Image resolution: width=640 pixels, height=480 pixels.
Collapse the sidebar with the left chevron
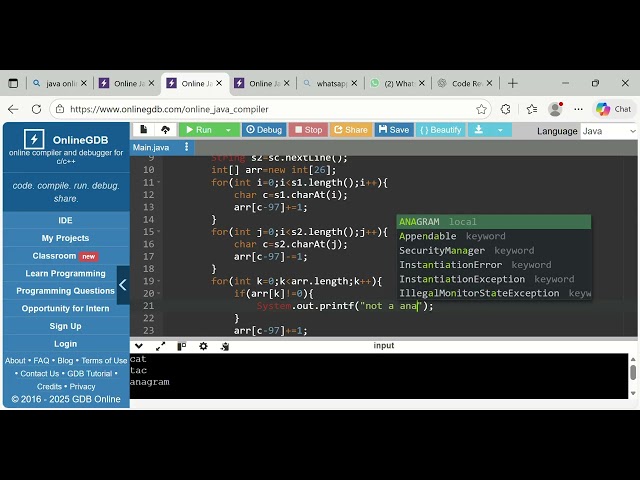pos(123,285)
